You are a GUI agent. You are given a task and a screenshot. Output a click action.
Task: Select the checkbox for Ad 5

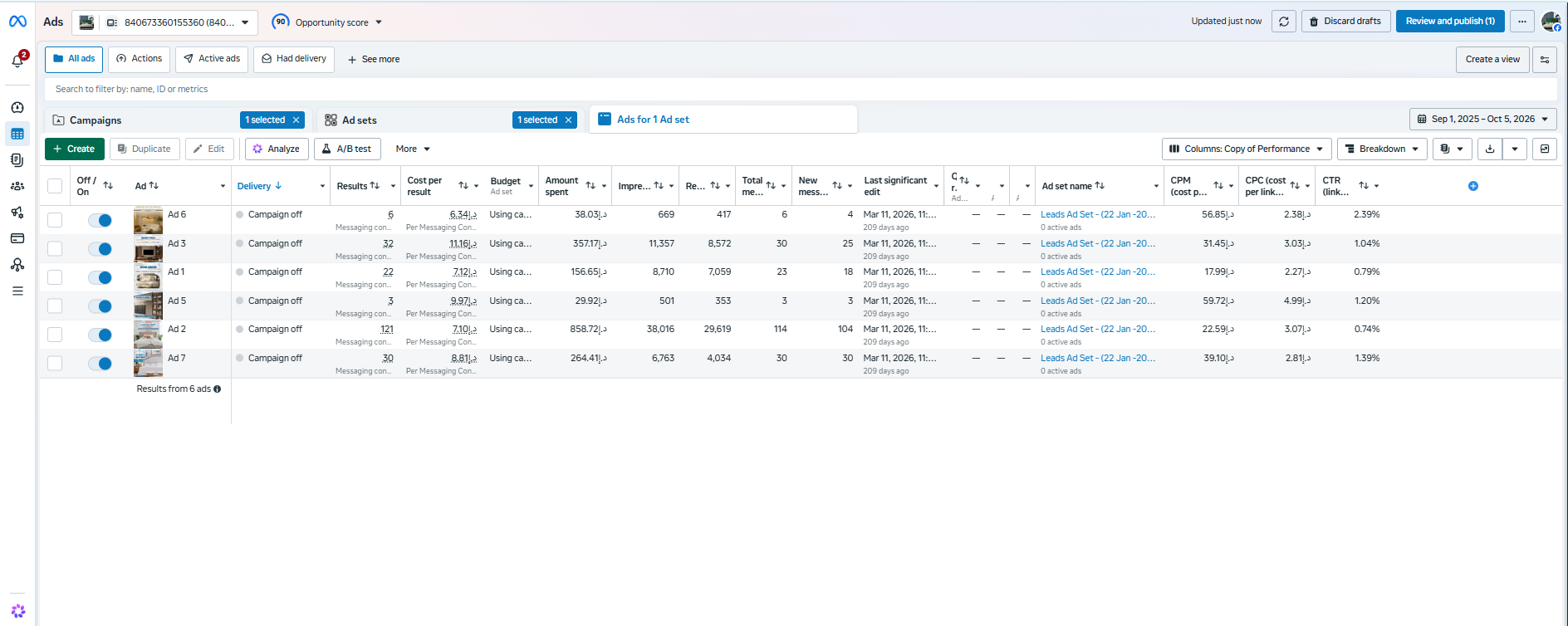[55, 306]
